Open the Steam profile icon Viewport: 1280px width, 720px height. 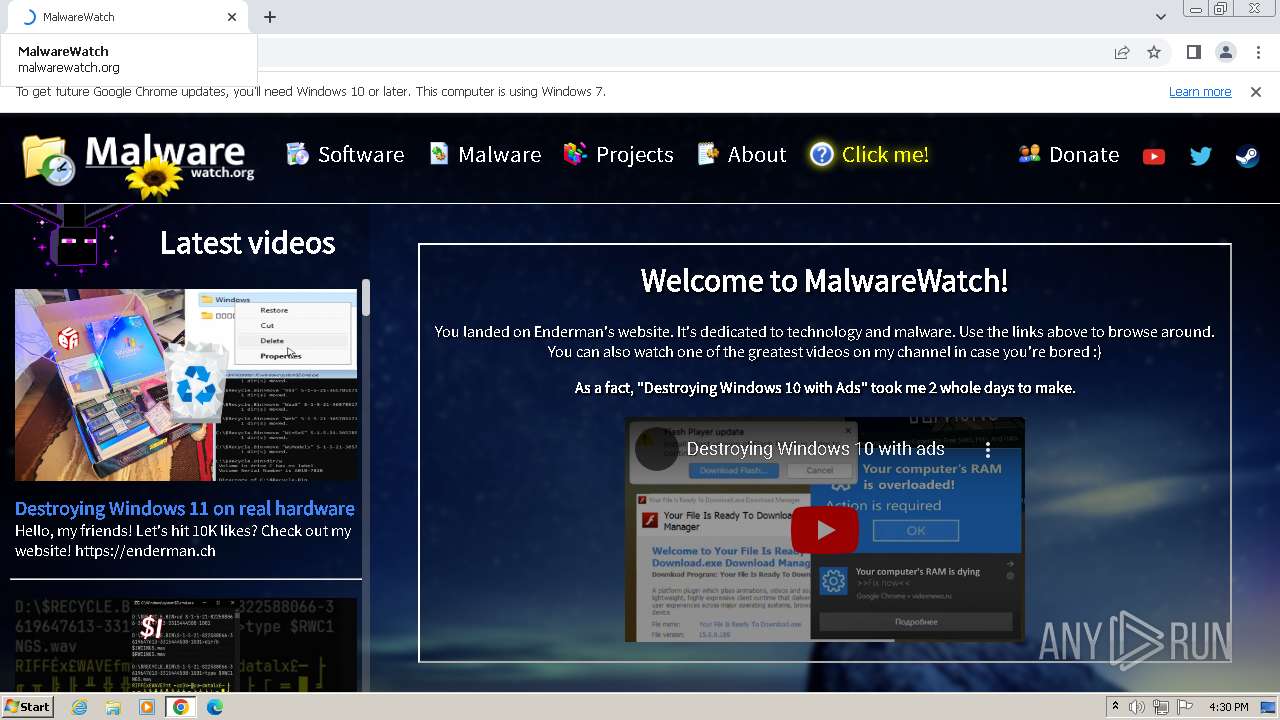click(1247, 156)
